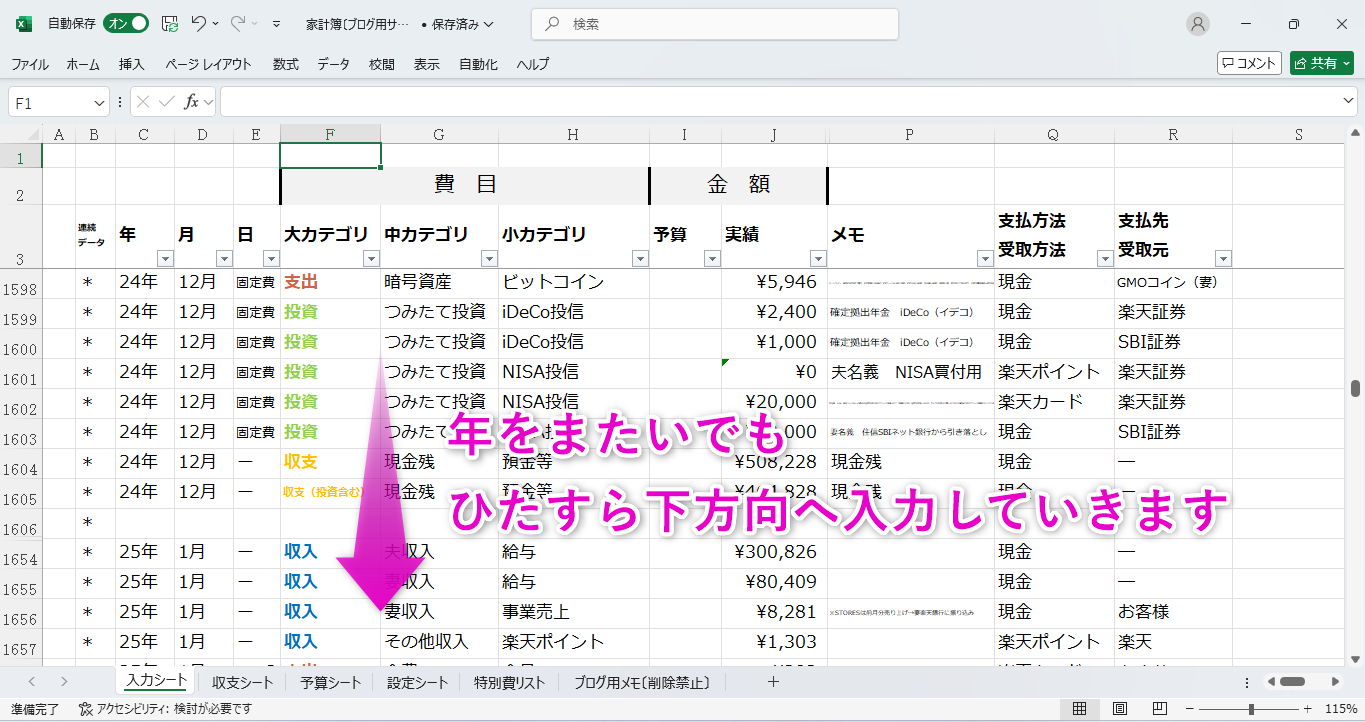Open filter dropdown for 大カテゴリ column

click(370, 259)
